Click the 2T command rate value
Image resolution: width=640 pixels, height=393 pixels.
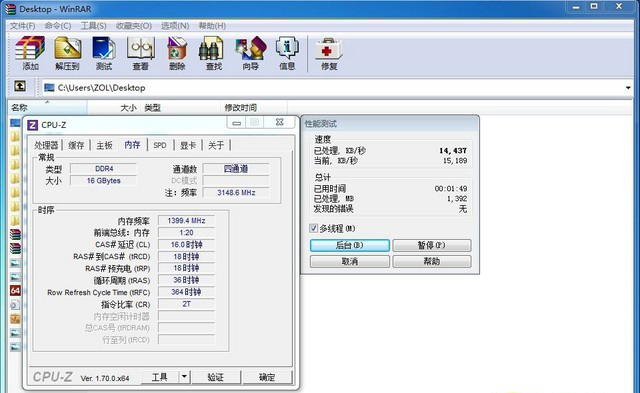pos(186,304)
